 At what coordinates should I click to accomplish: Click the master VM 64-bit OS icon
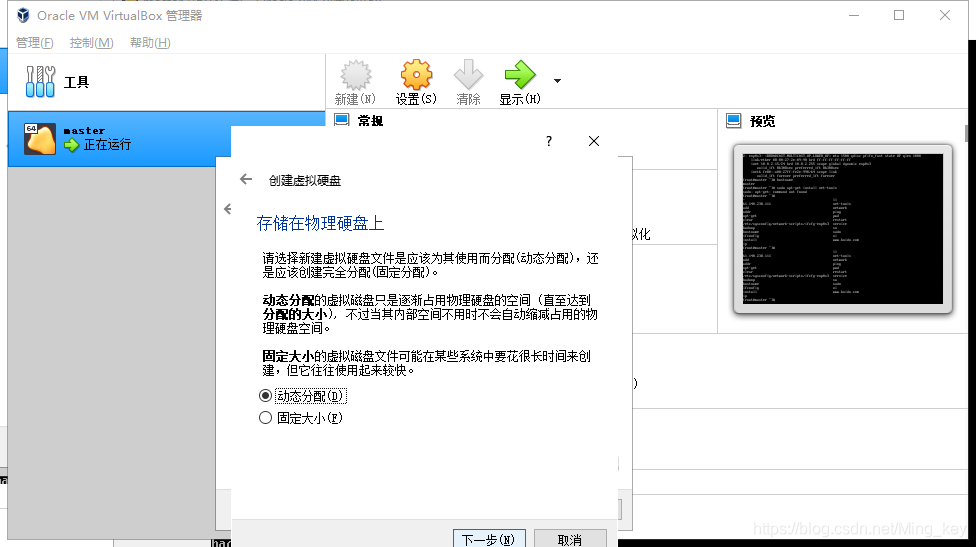(39, 139)
